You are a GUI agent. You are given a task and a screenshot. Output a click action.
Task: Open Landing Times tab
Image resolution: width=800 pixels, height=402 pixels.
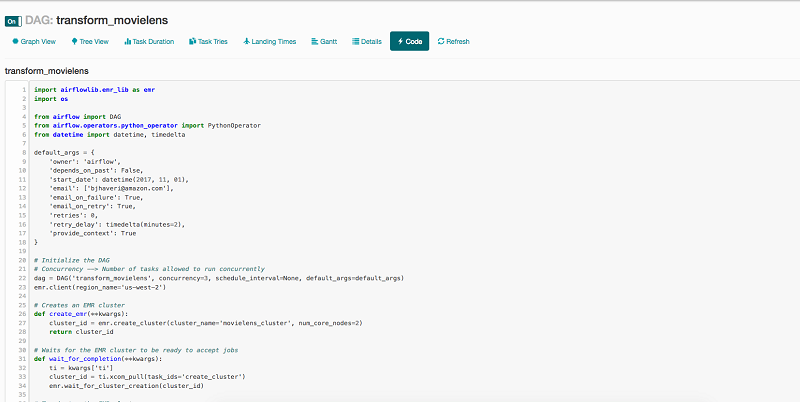coord(269,42)
